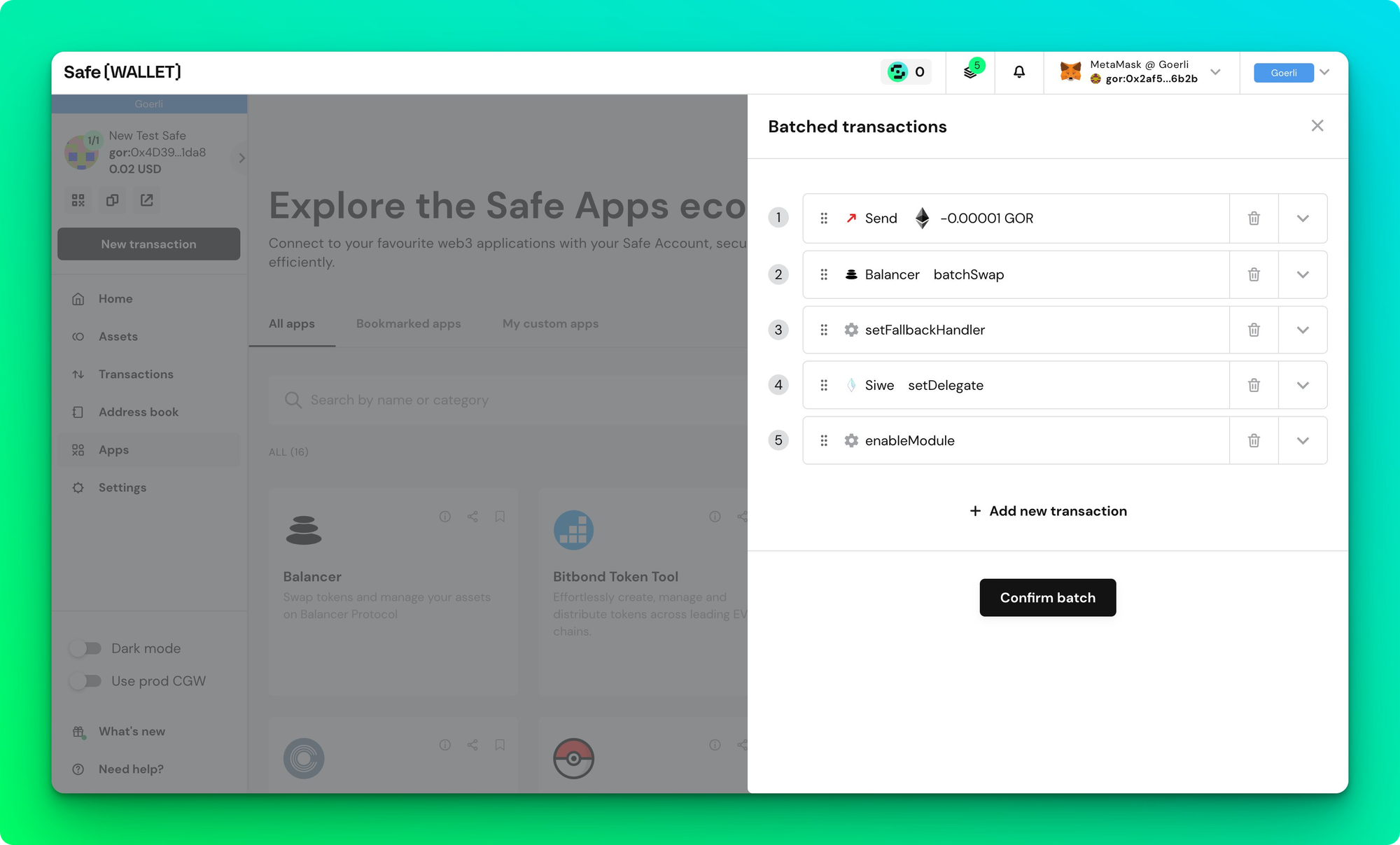Delete the Balancer batchSwap transaction
This screenshot has width=1400, height=845.
pyautogui.click(x=1254, y=274)
